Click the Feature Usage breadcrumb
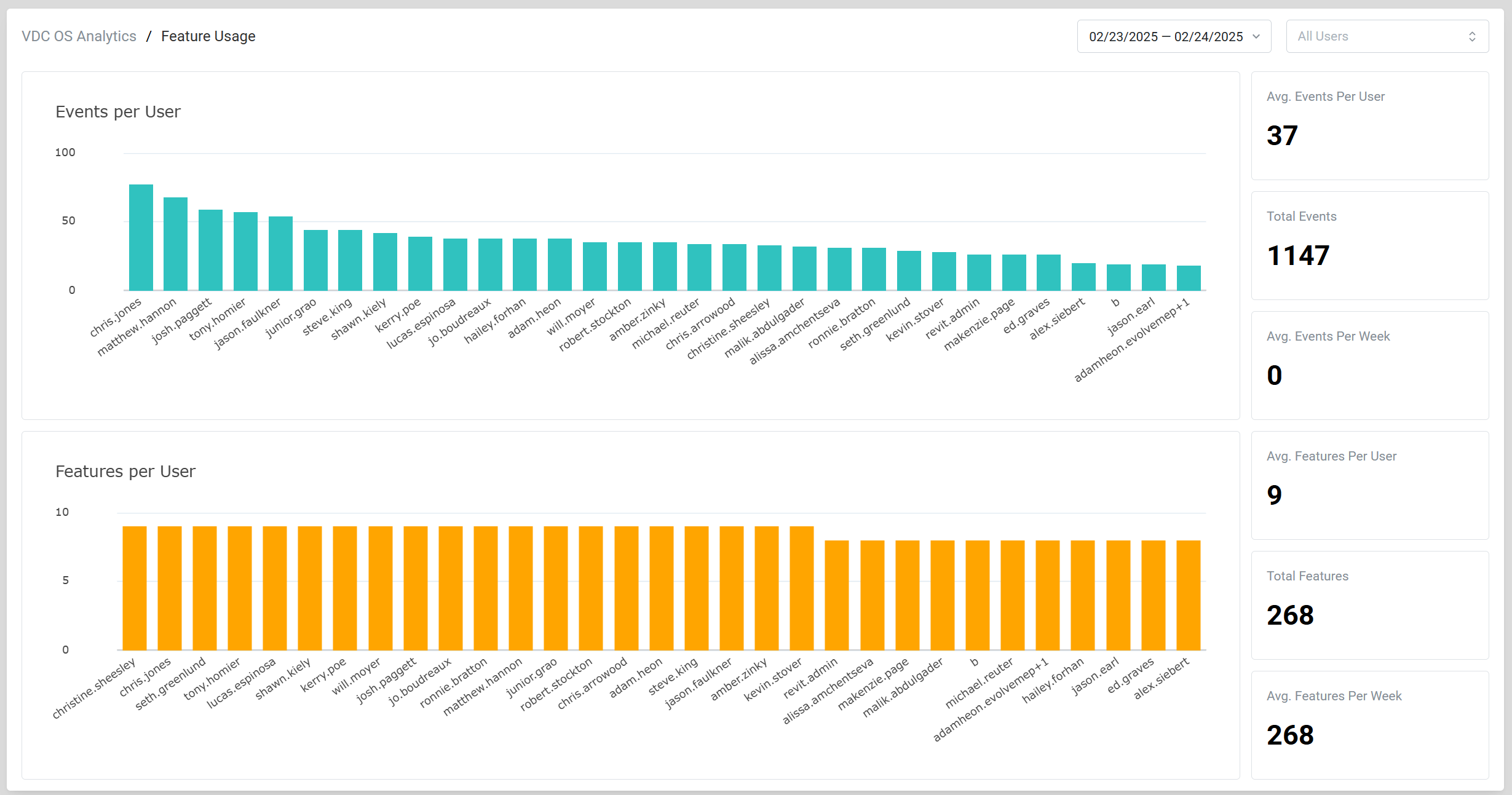1512x795 pixels. (208, 37)
